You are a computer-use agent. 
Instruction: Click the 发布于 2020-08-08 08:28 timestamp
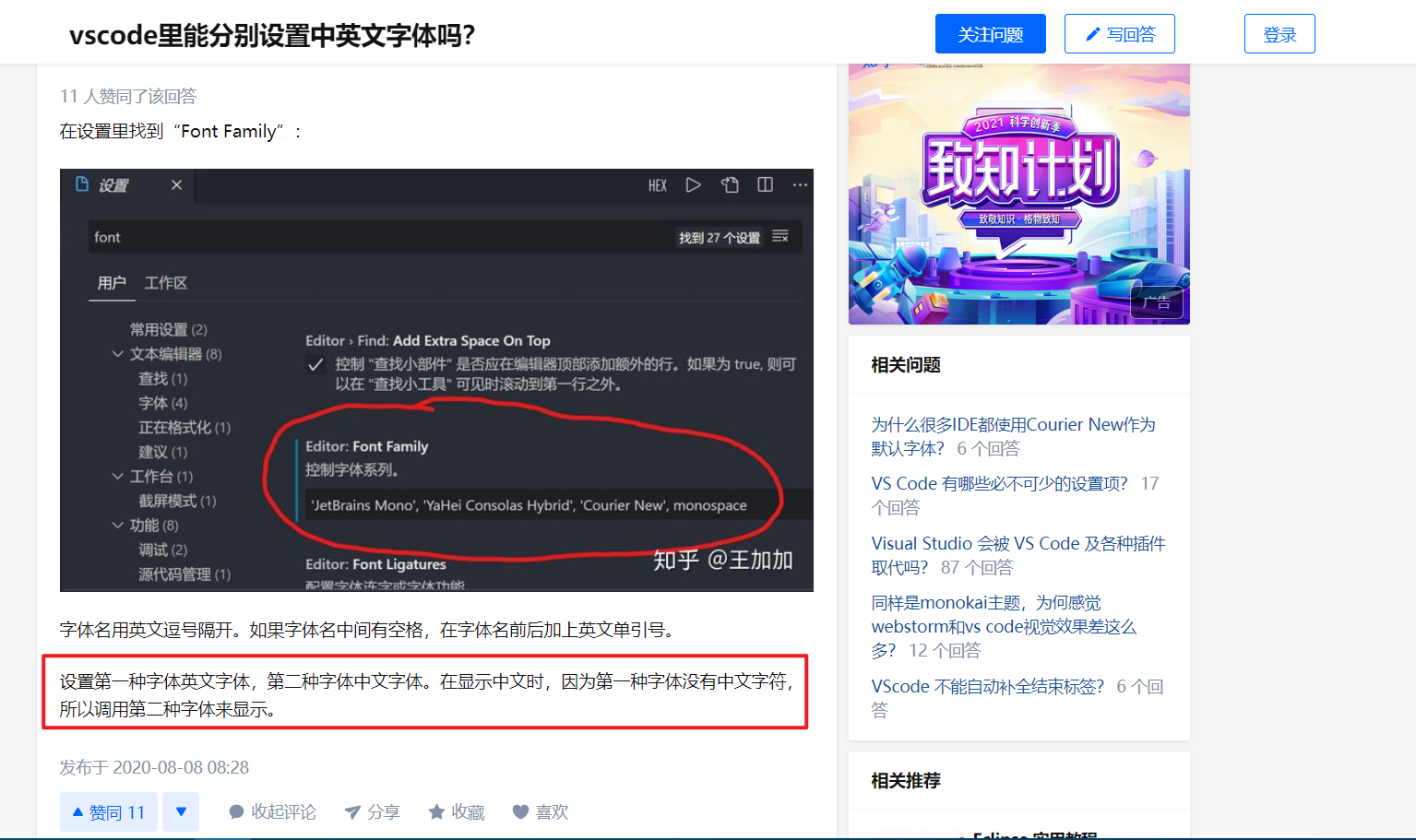pos(154,767)
